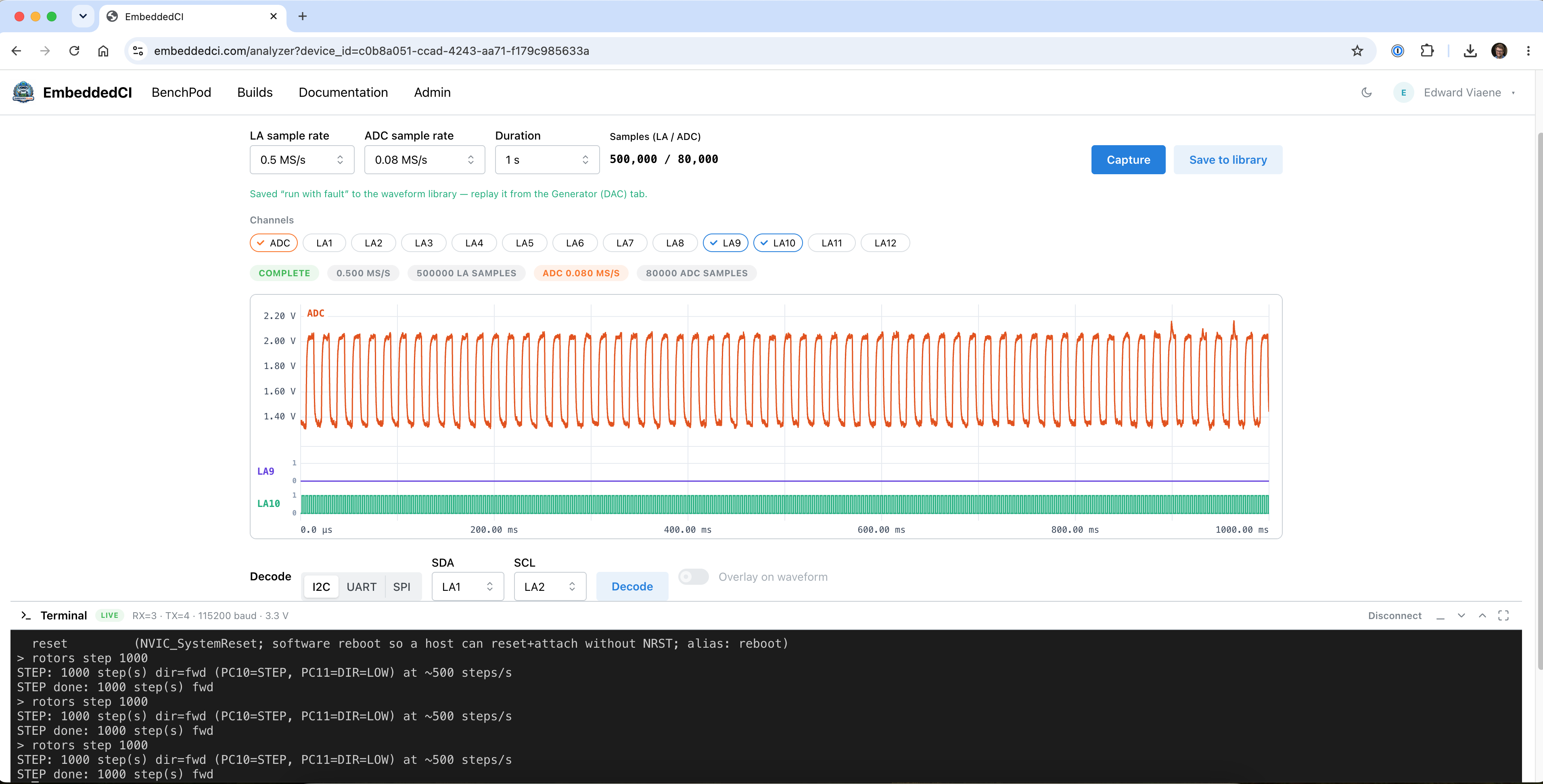The image size is (1543, 784).
Task: Enable the LA7 channel
Action: 625,243
